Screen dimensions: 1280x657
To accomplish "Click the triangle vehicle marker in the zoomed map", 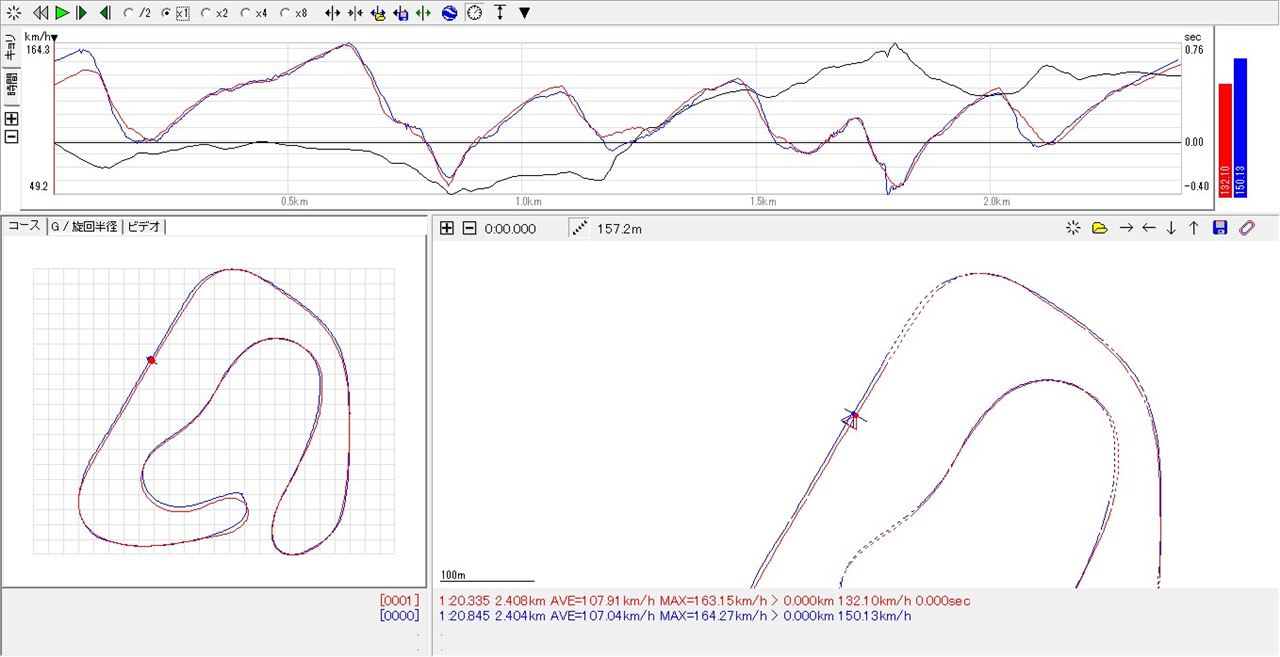I will point(850,420).
